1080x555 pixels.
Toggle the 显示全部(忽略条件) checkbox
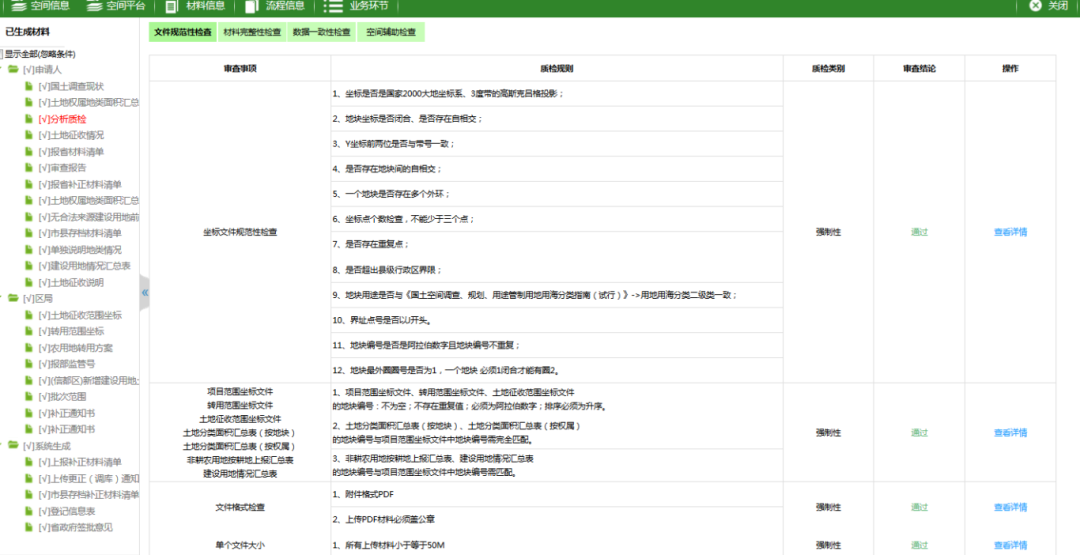pos(1,54)
